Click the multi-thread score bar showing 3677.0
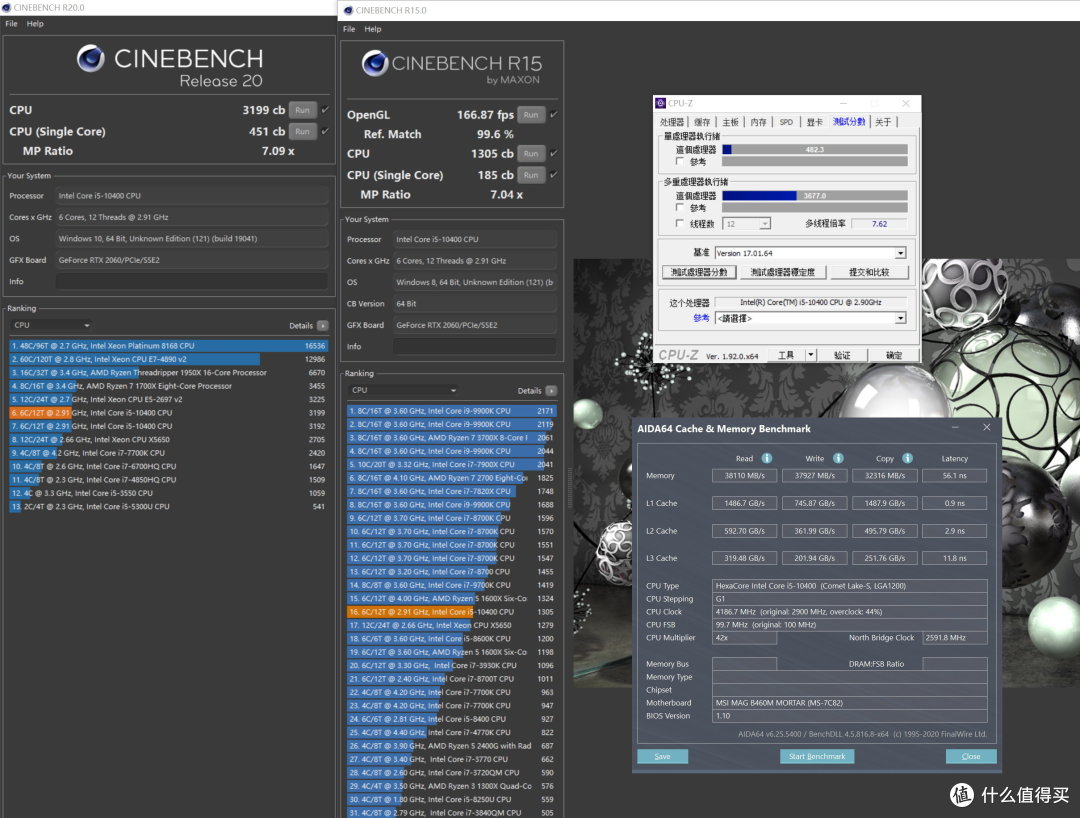The height and width of the screenshot is (818, 1080). tap(814, 196)
